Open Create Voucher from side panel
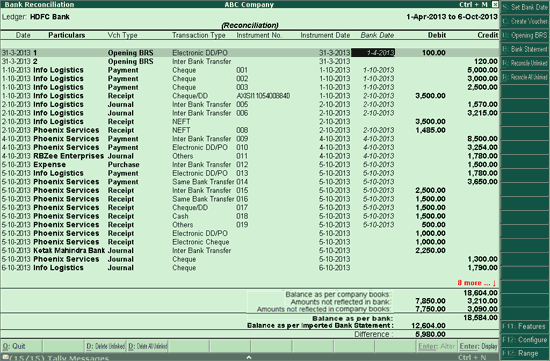The width and height of the screenshot is (550, 361). tap(525, 21)
